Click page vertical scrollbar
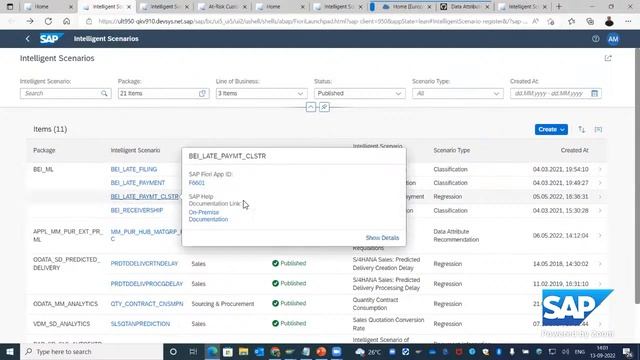640x360 pixels. pos(637,176)
